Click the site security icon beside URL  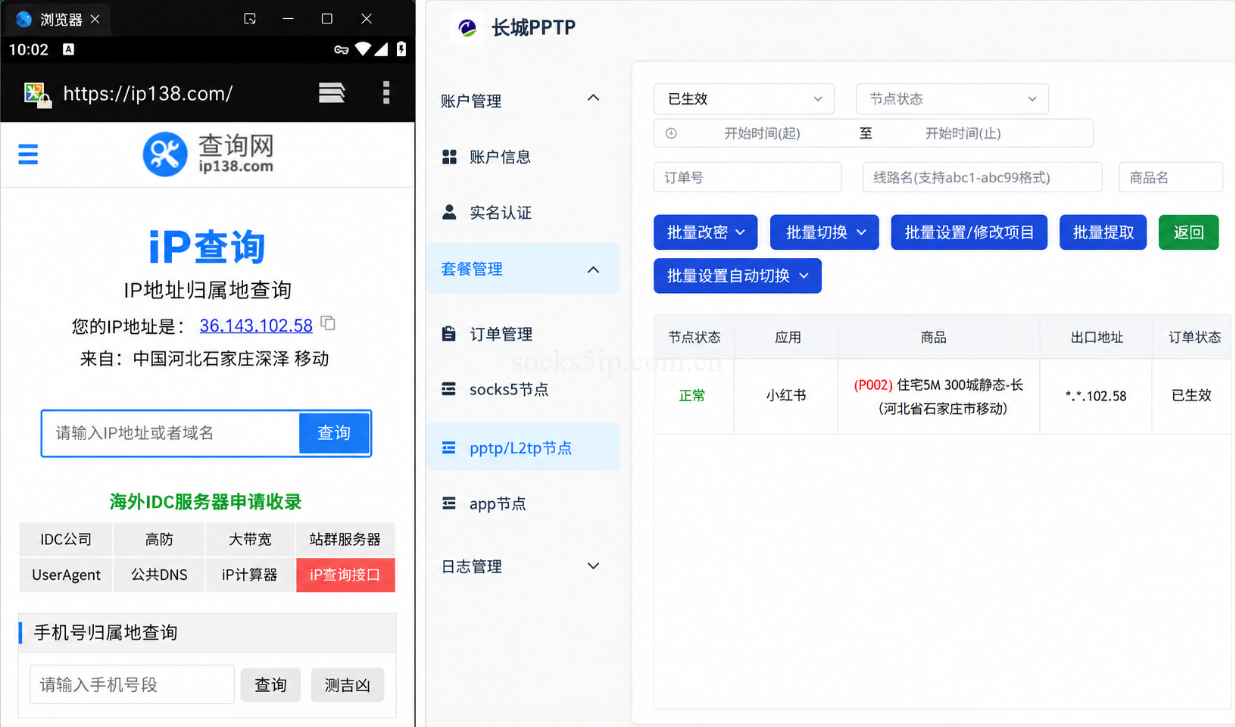click(x=38, y=94)
